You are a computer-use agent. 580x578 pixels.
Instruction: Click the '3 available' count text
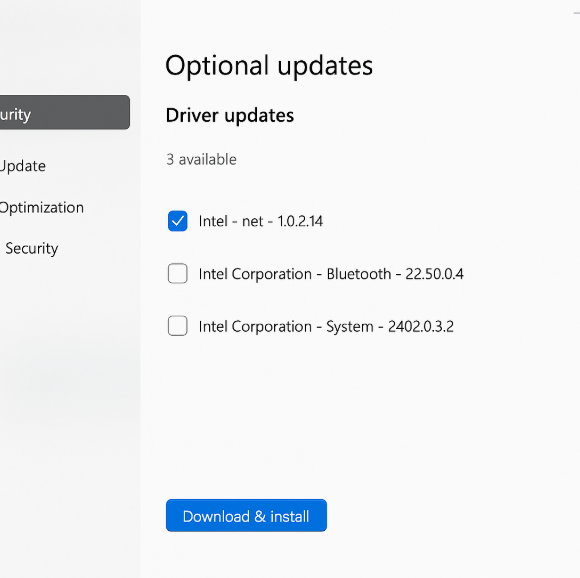[x=202, y=160]
